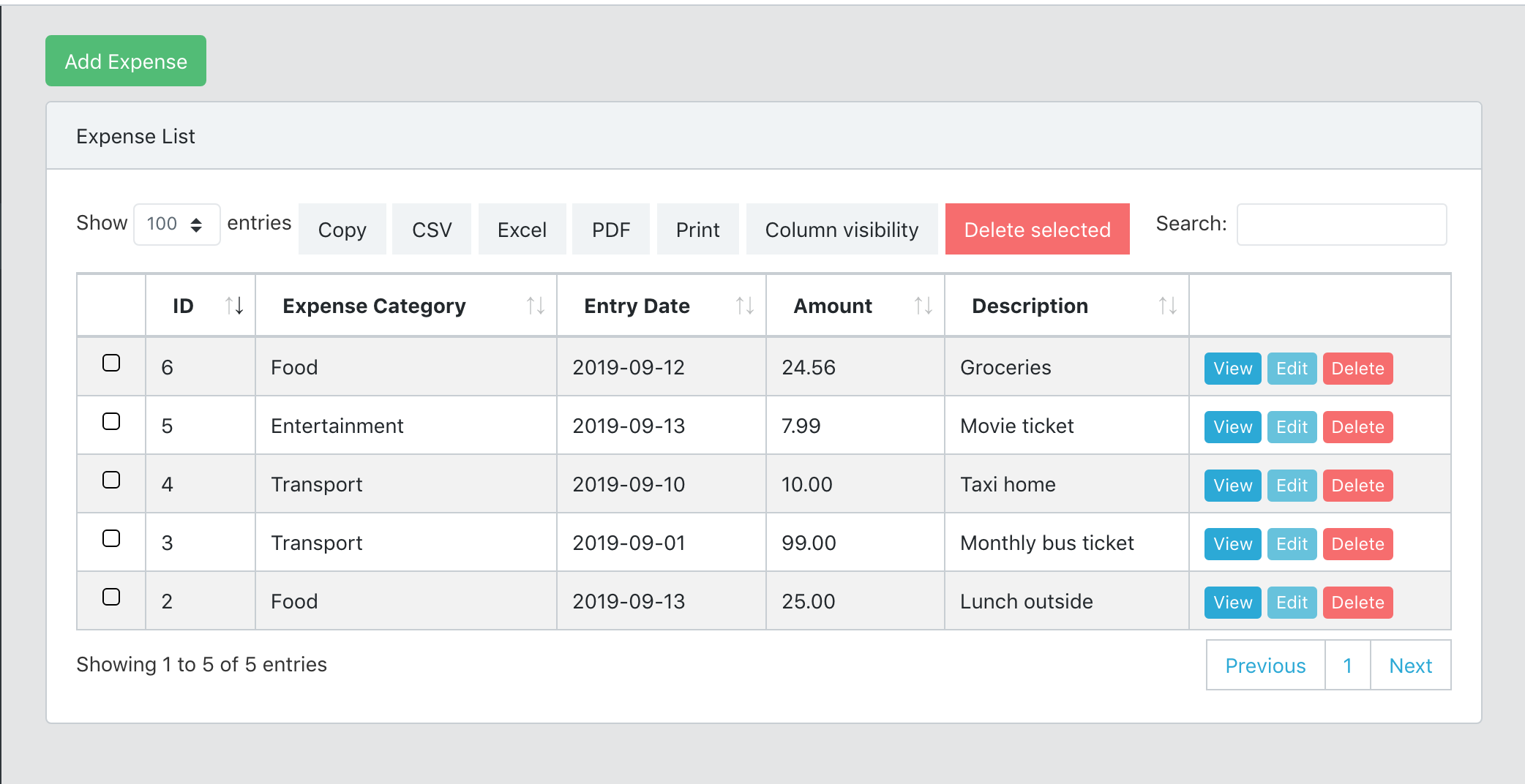Export table using the CSV button
The height and width of the screenshot is (784, 1525).
[432, 230]
